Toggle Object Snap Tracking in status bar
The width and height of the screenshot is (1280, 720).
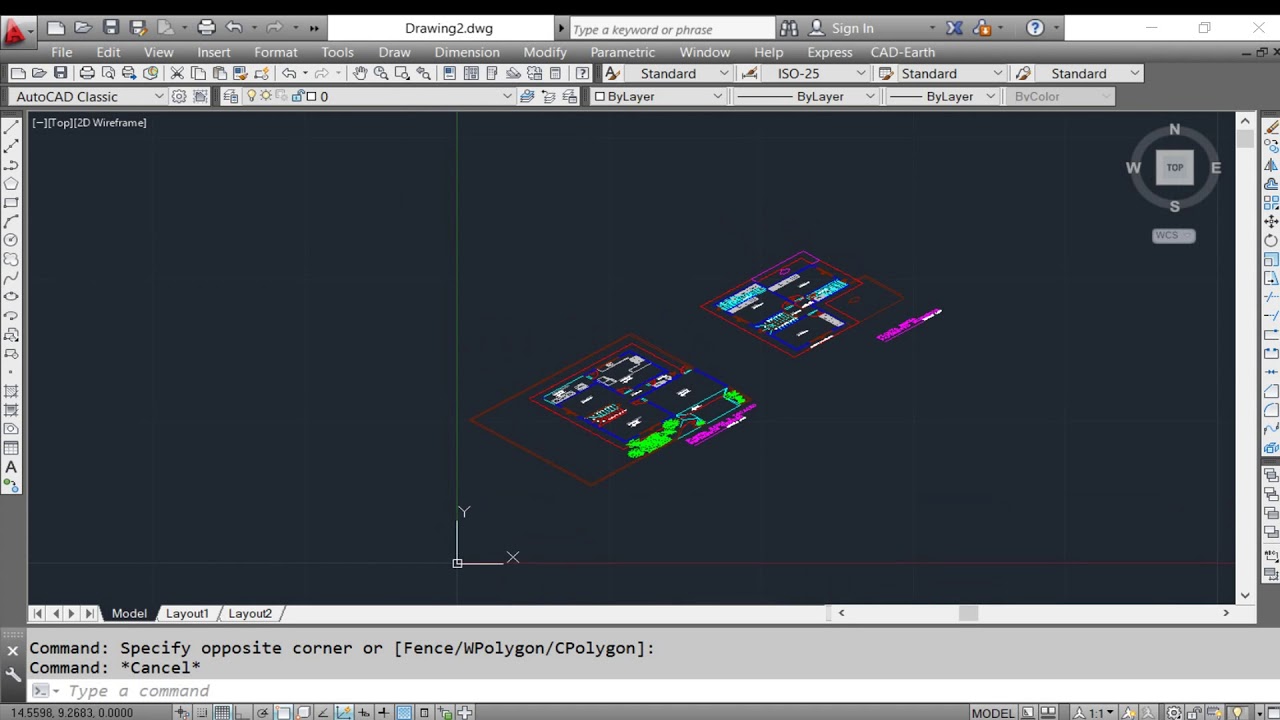pyautogui.click(x=323, y=712)
